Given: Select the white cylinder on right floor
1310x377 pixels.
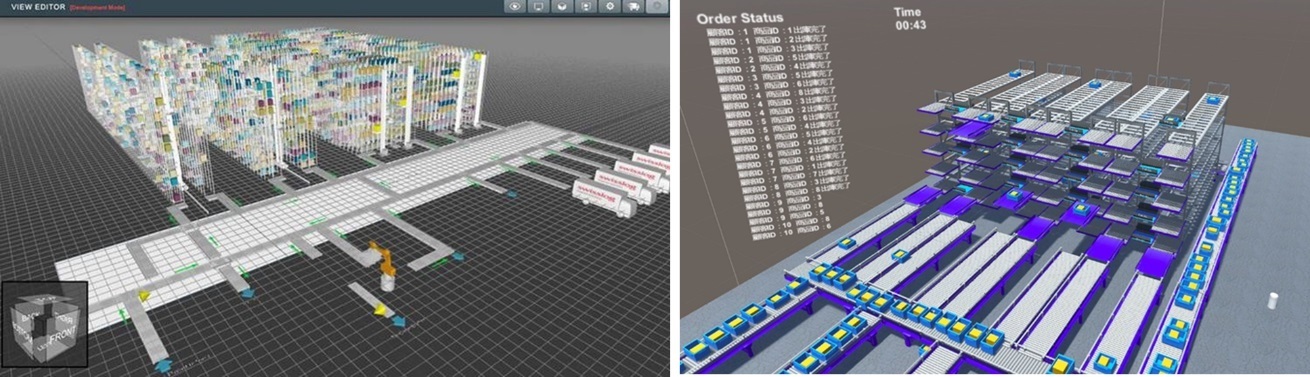Looking at the screenshot, I should (x=1273, y=300).
